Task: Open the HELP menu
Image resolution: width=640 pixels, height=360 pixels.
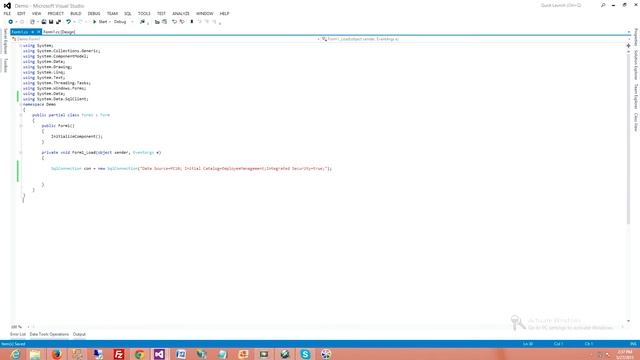Action: click(x=224, y=13)
